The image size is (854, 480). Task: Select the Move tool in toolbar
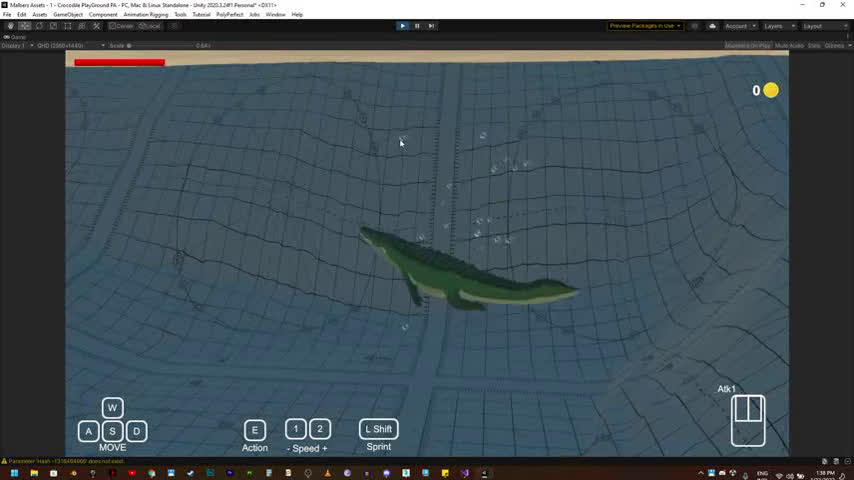(25, 26)
